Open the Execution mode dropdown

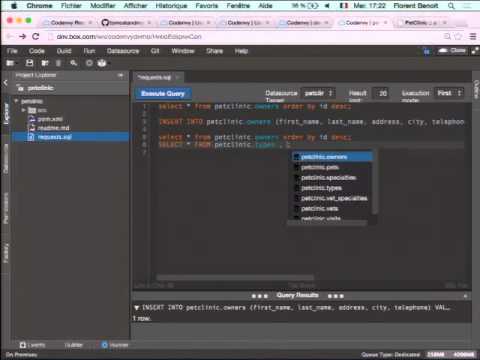click(x=449, y=93)
